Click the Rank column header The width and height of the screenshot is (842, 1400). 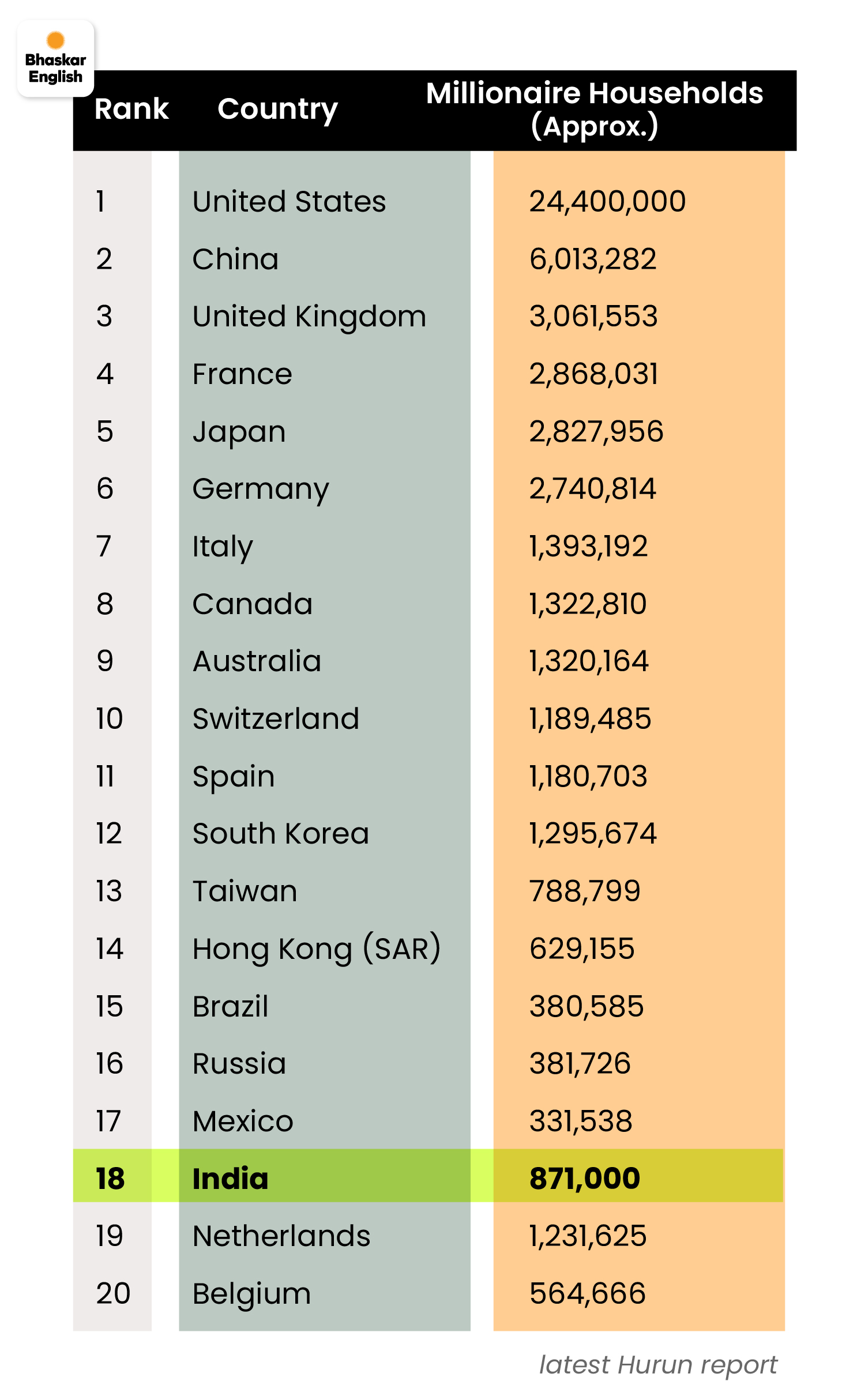pyautogui.click(x=131, y=109)
